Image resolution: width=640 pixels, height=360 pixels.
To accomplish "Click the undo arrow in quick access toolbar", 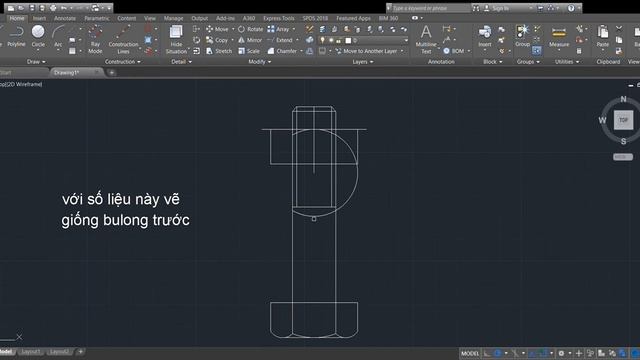I will [64, 8].
